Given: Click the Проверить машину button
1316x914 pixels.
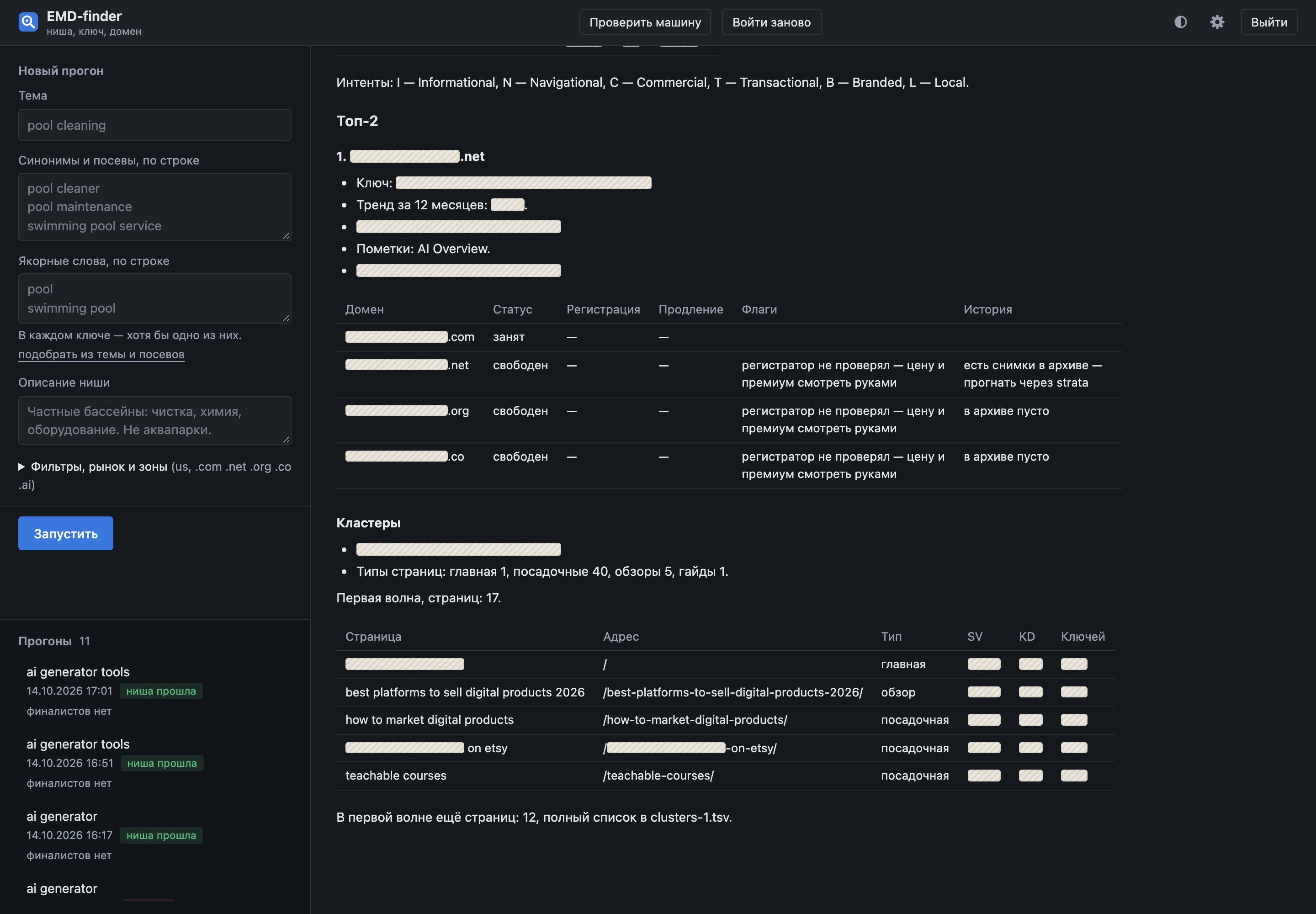Looking at the screenshot, I should click(645, 22).
